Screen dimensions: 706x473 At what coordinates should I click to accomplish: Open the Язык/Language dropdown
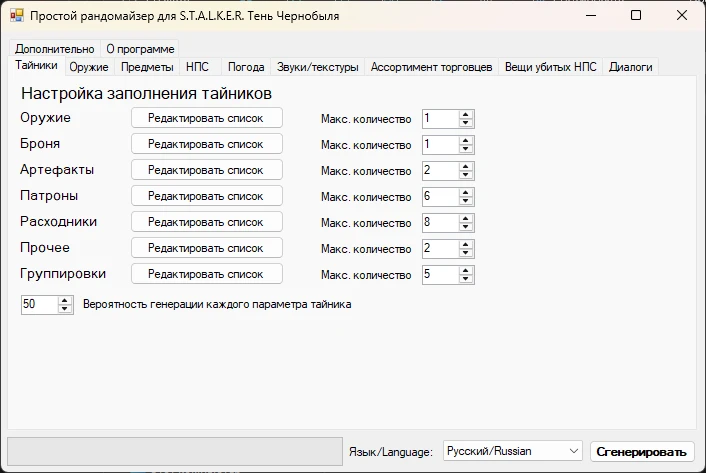point(512,451)
